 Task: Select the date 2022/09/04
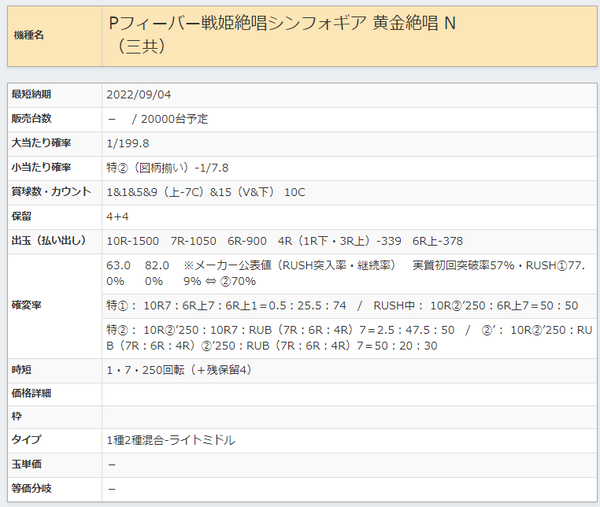pos(139,95)
